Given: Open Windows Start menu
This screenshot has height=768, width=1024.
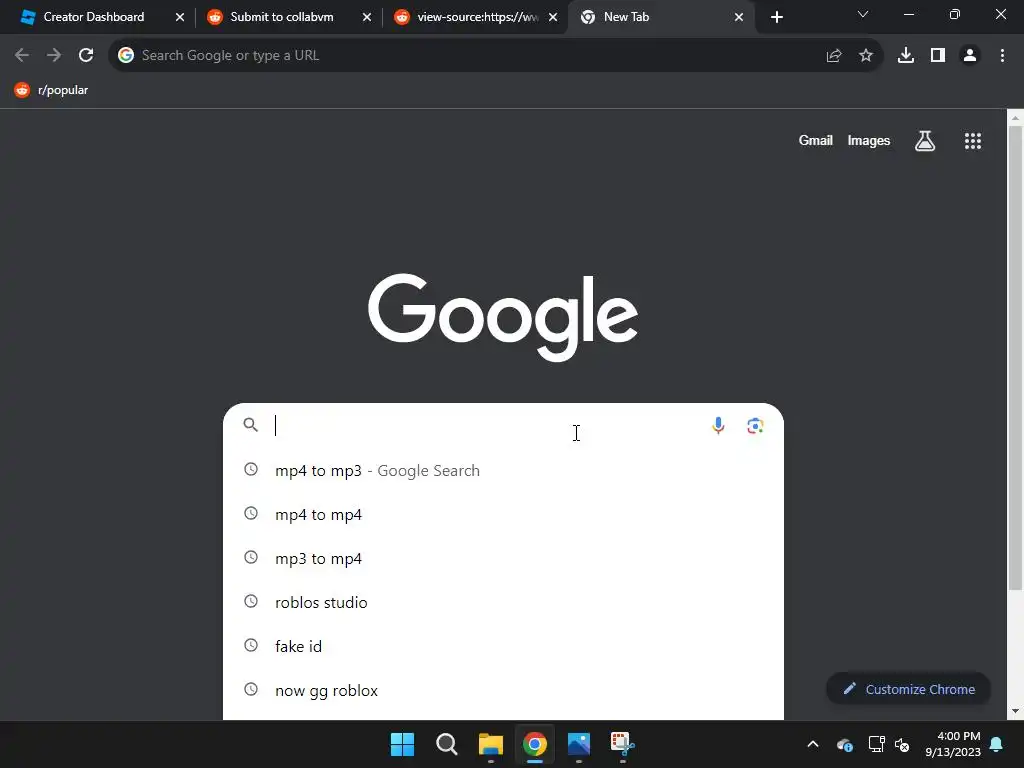Looking at the screenshot, I should pyautogui.click(x=402, y=744).
